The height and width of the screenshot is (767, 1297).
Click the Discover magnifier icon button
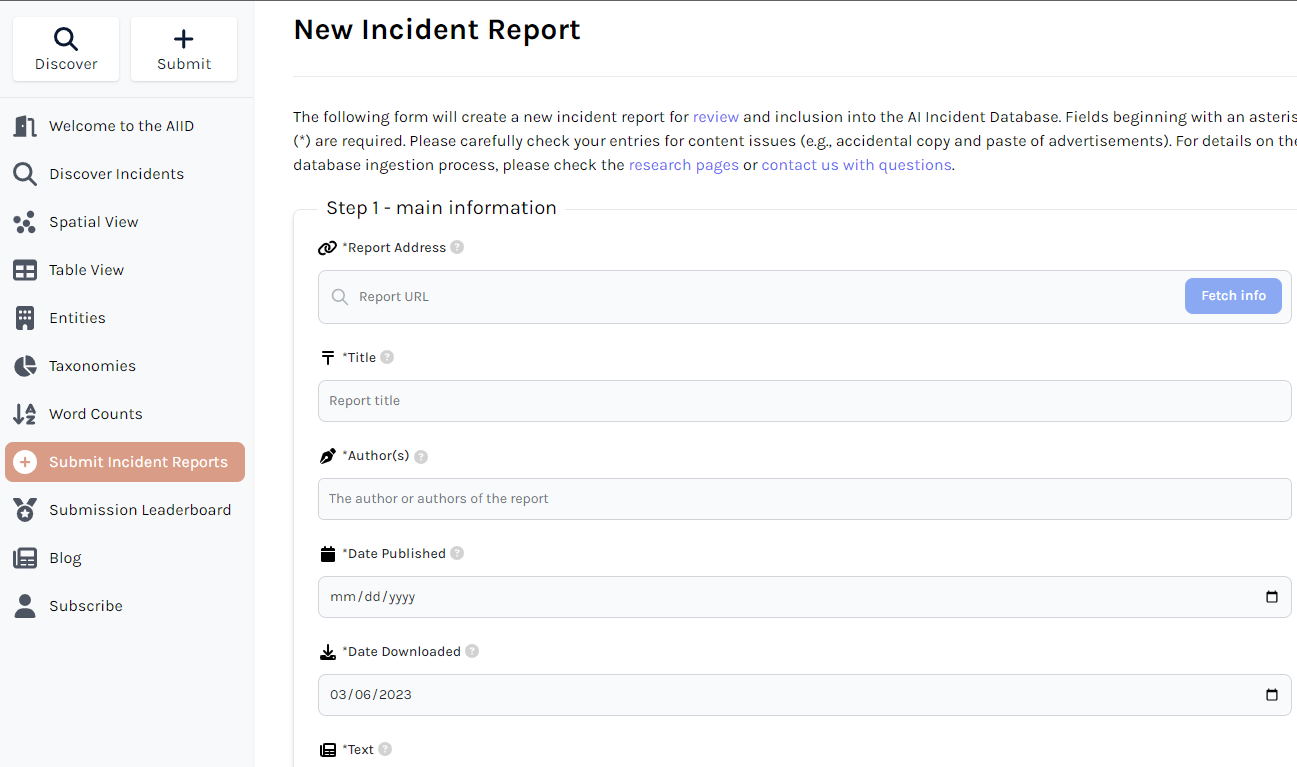point(66,49)
